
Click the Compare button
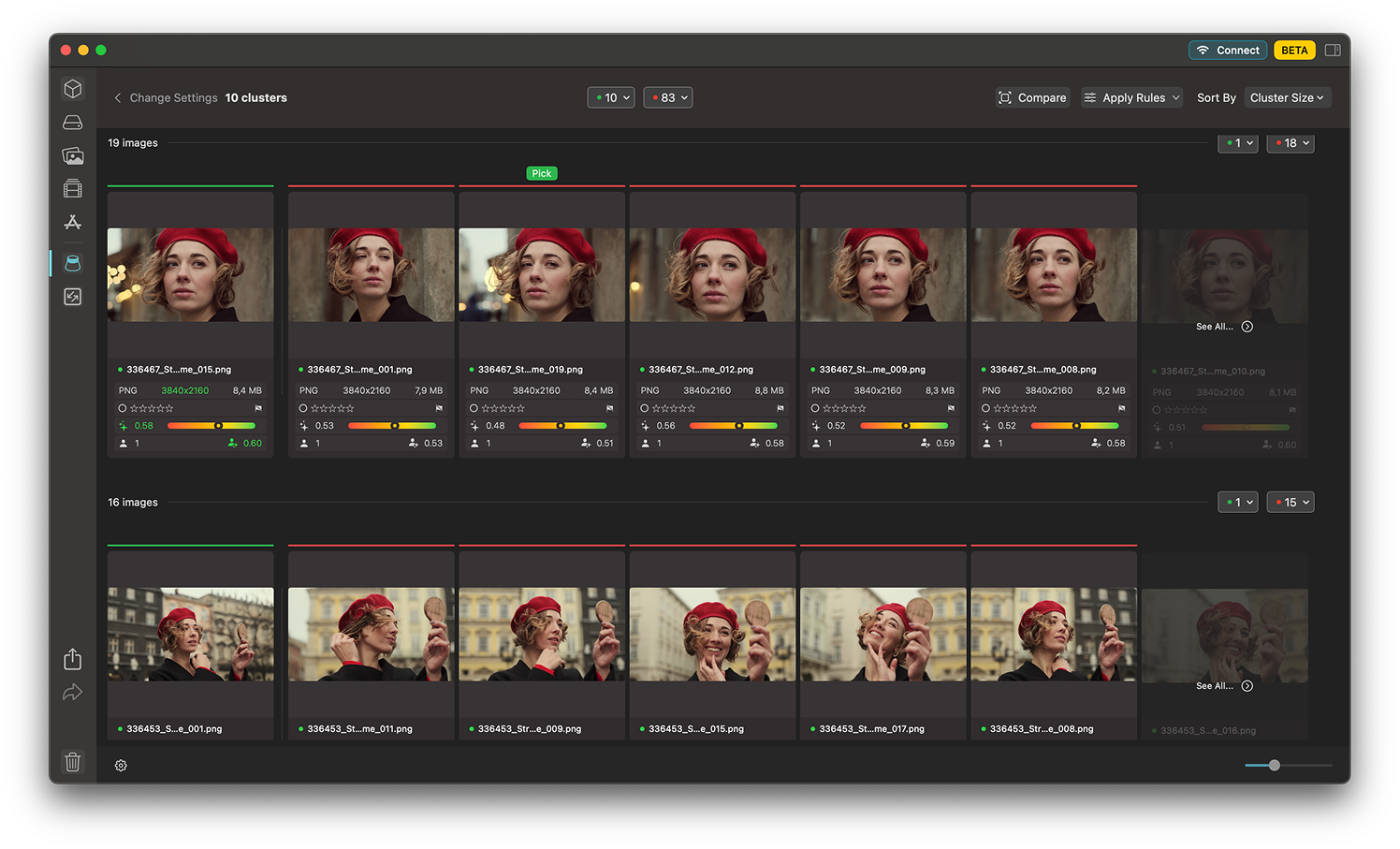[x=1032, y=97]
